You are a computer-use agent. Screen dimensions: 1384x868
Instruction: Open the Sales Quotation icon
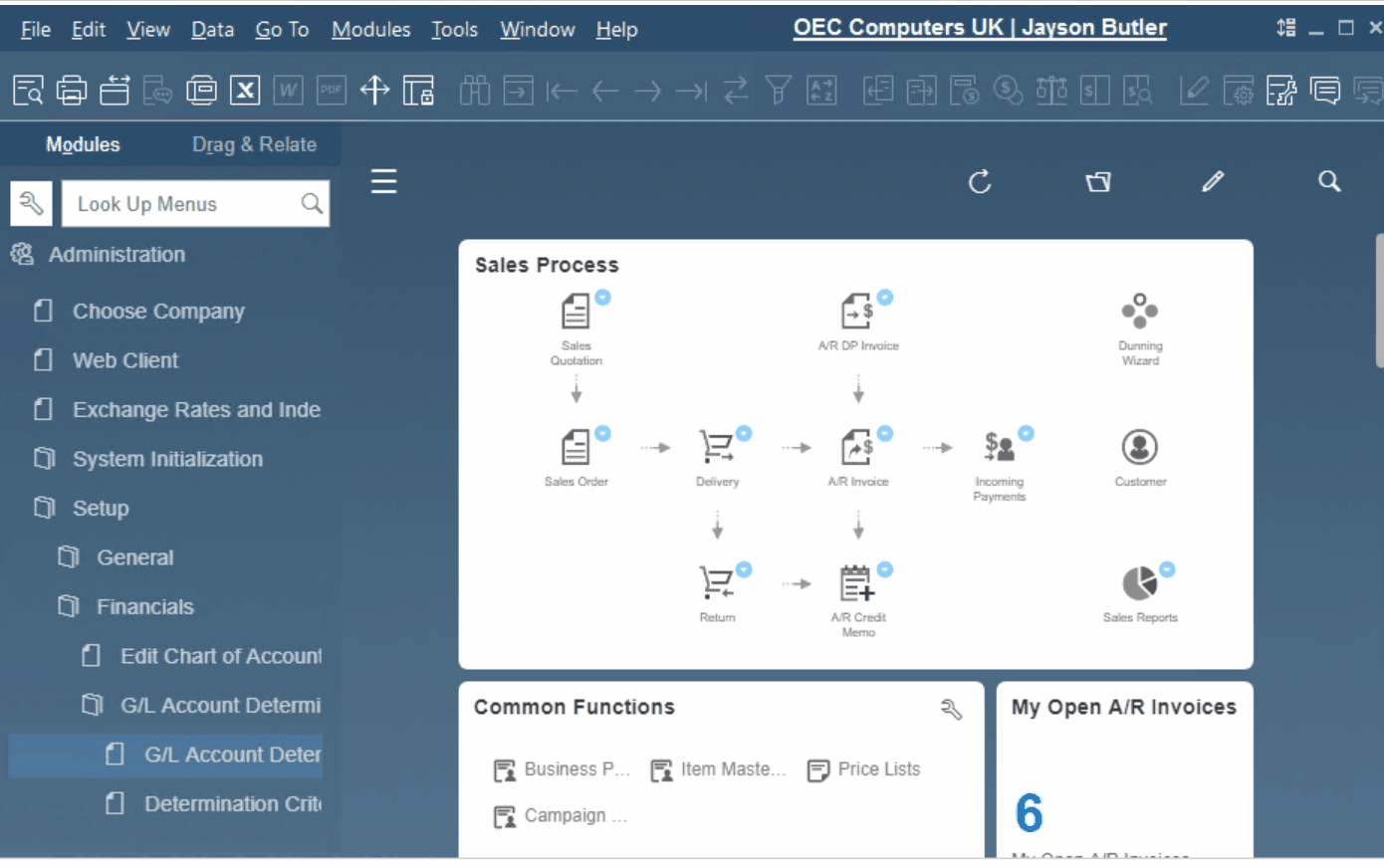(x=576, y=313)
